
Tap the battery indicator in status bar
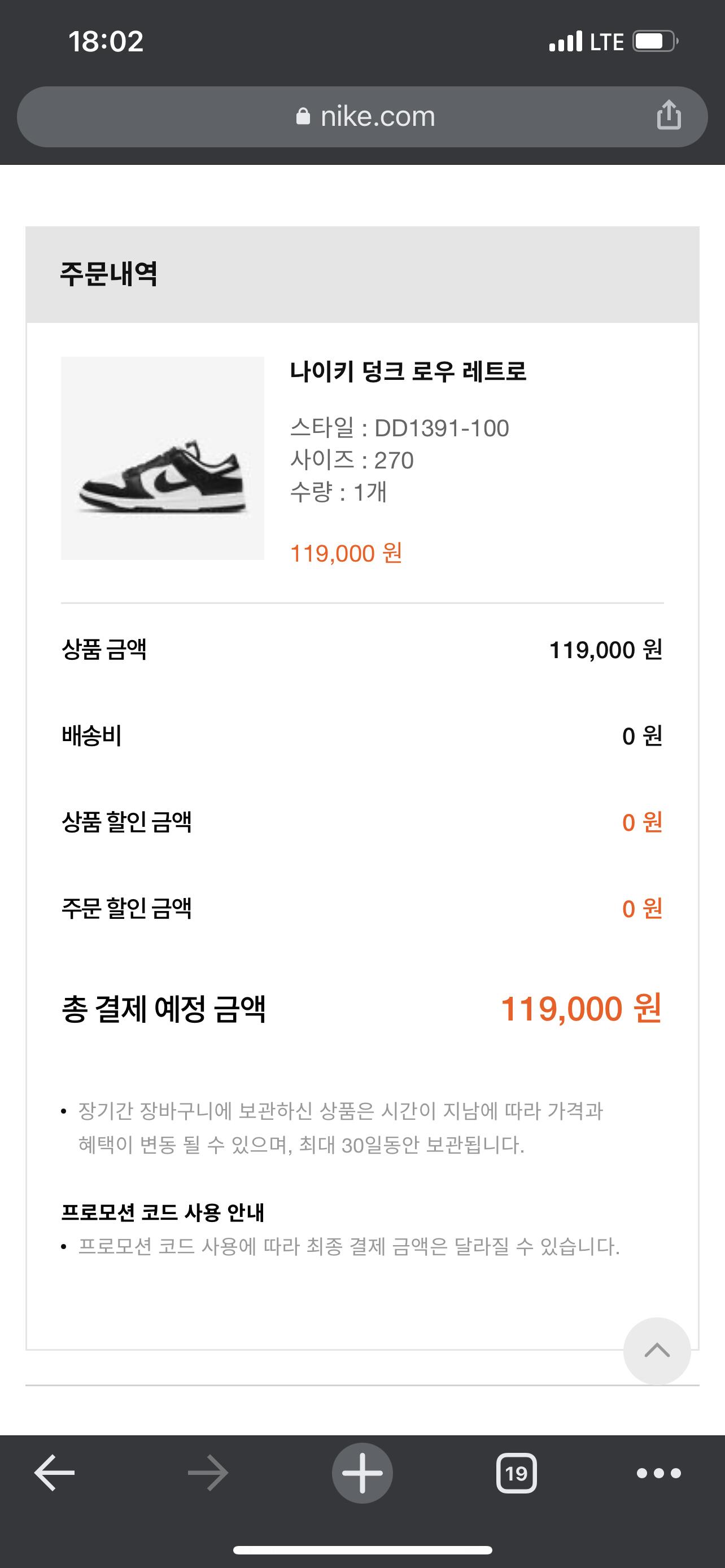pos(655,41)
